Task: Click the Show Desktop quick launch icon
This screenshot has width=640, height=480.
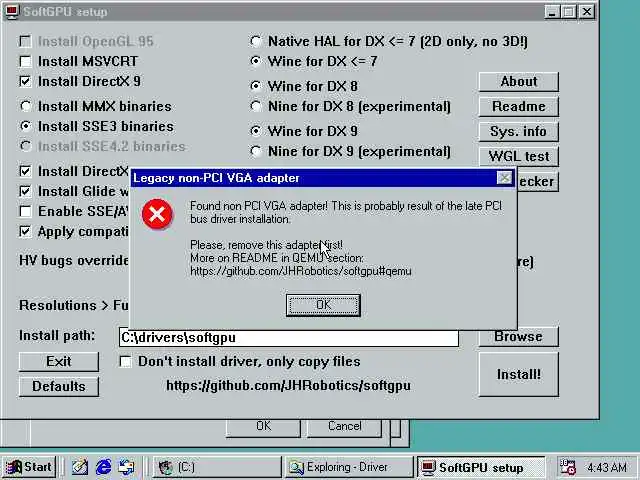Action: (80, 467)
